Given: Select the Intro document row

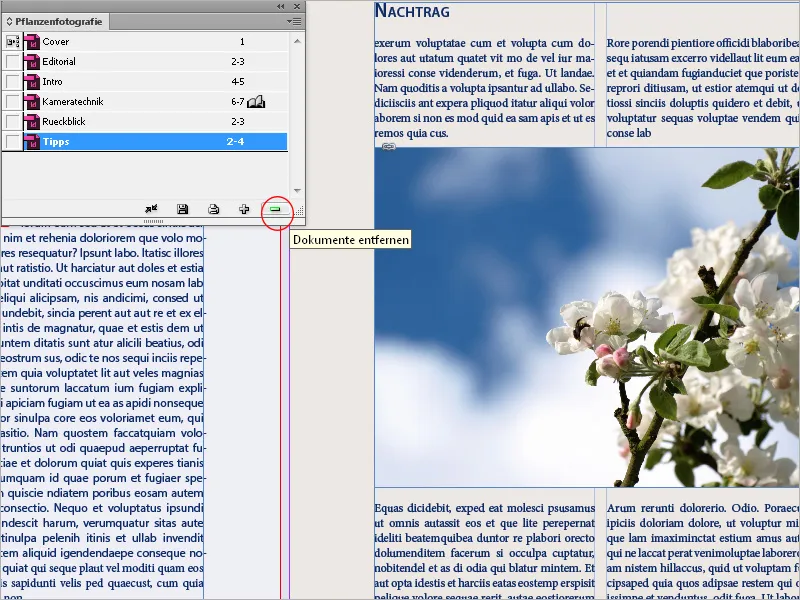Looking at the screenshot, I should coord(145,82).
